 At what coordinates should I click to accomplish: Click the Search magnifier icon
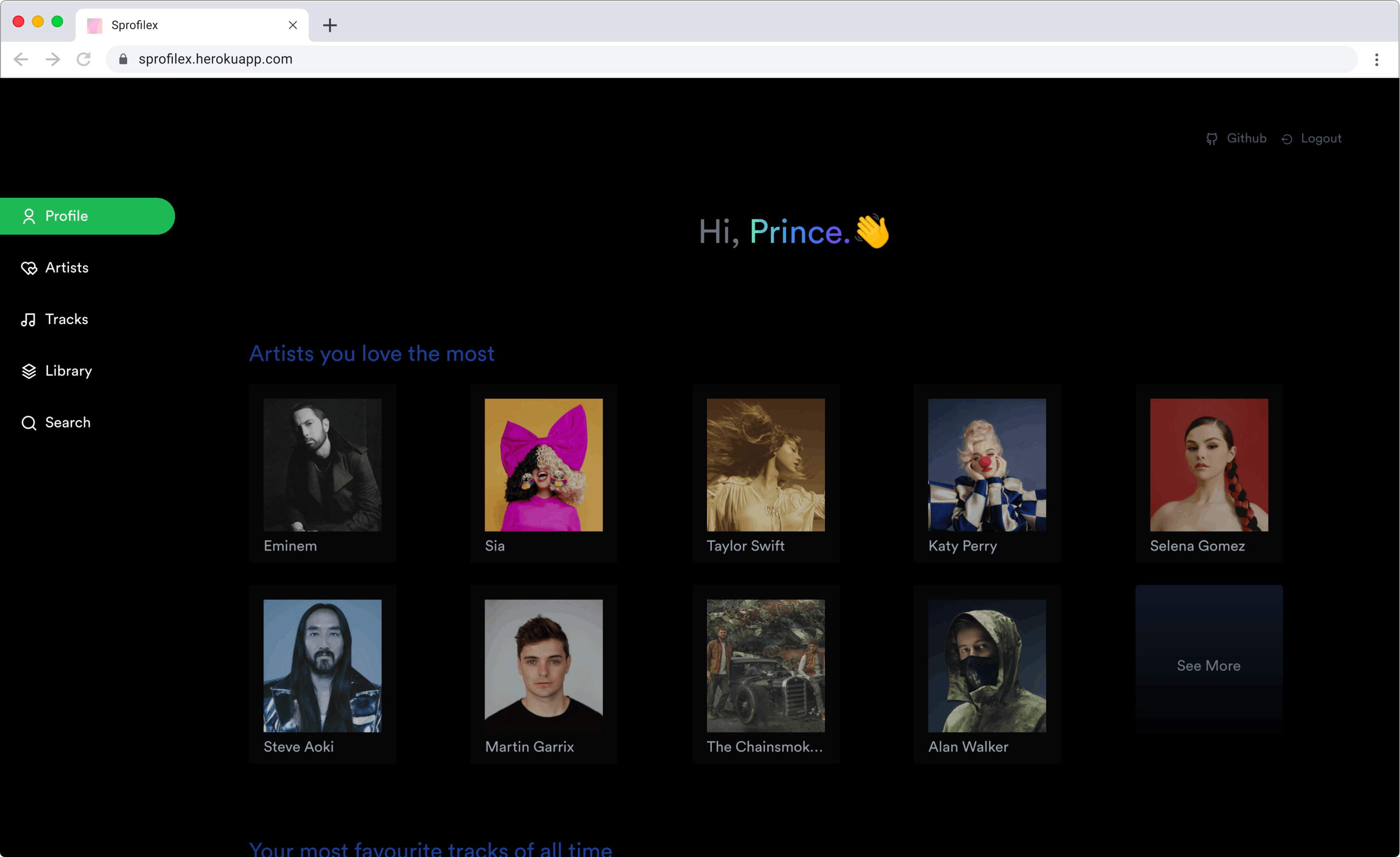tap(29, 423)
